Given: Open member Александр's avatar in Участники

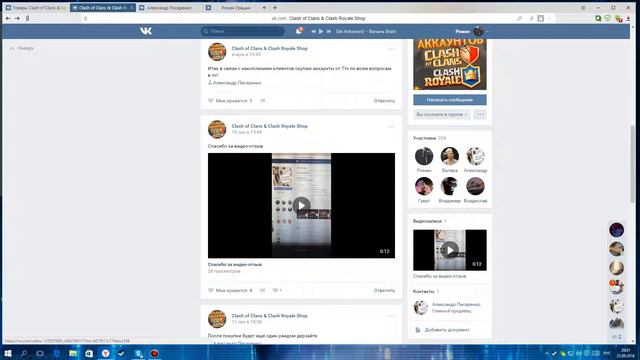Looking at the screenshot, I should (x=475, y=156).
